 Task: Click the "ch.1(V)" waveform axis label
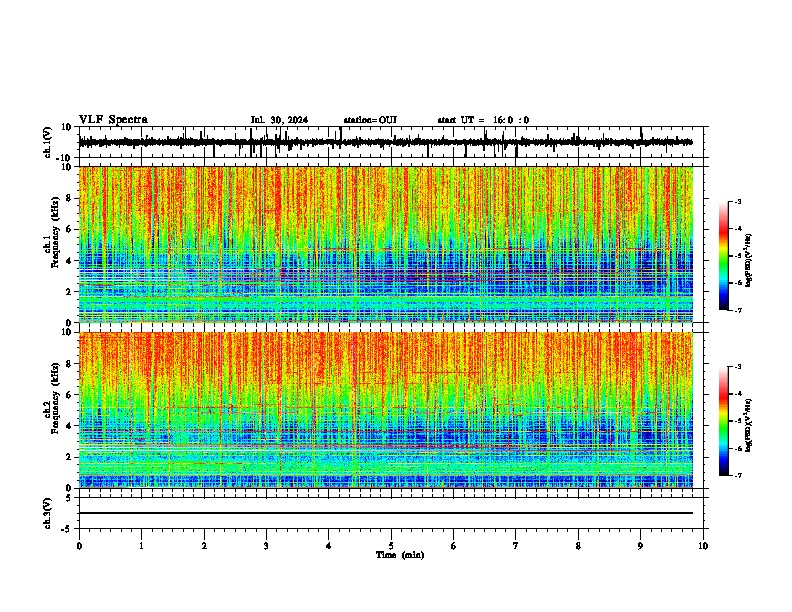point(48,143)
